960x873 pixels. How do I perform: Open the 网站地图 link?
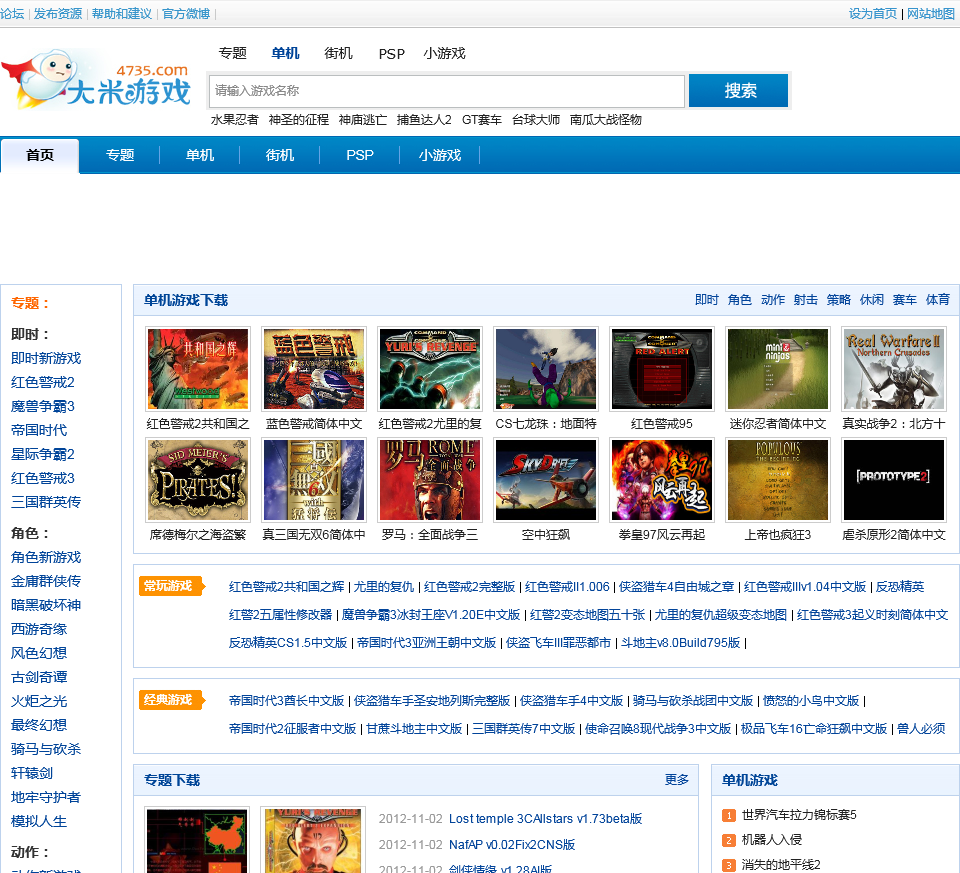(x=931, y=13)
